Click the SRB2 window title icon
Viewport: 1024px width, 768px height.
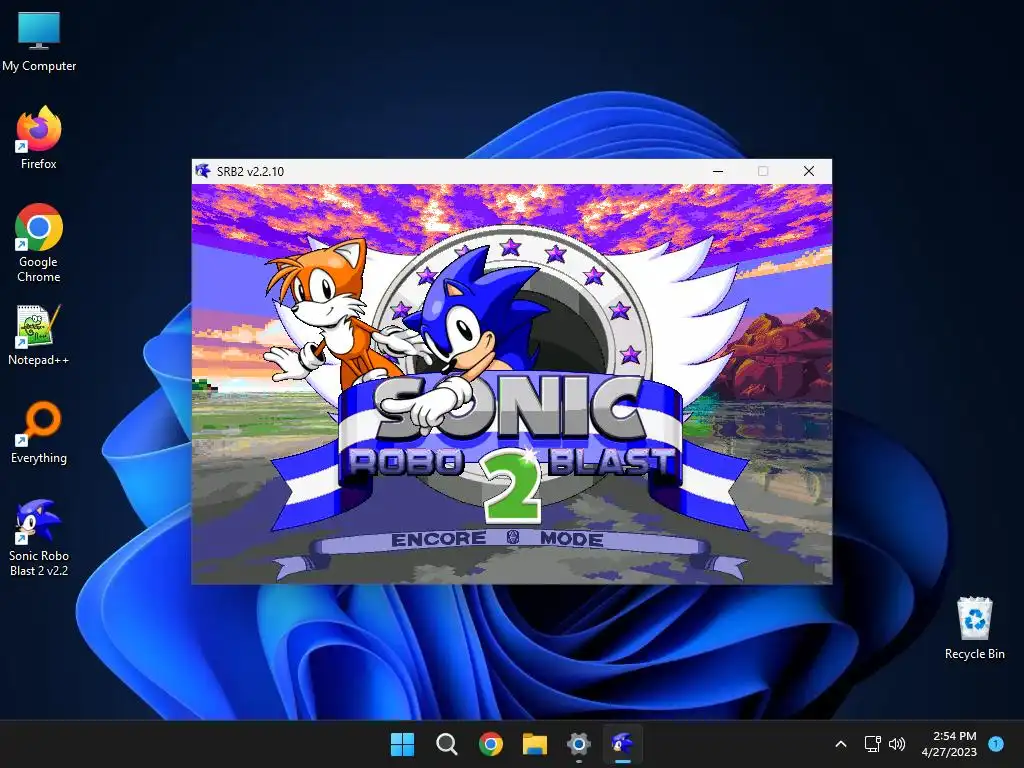pos(203,171)
